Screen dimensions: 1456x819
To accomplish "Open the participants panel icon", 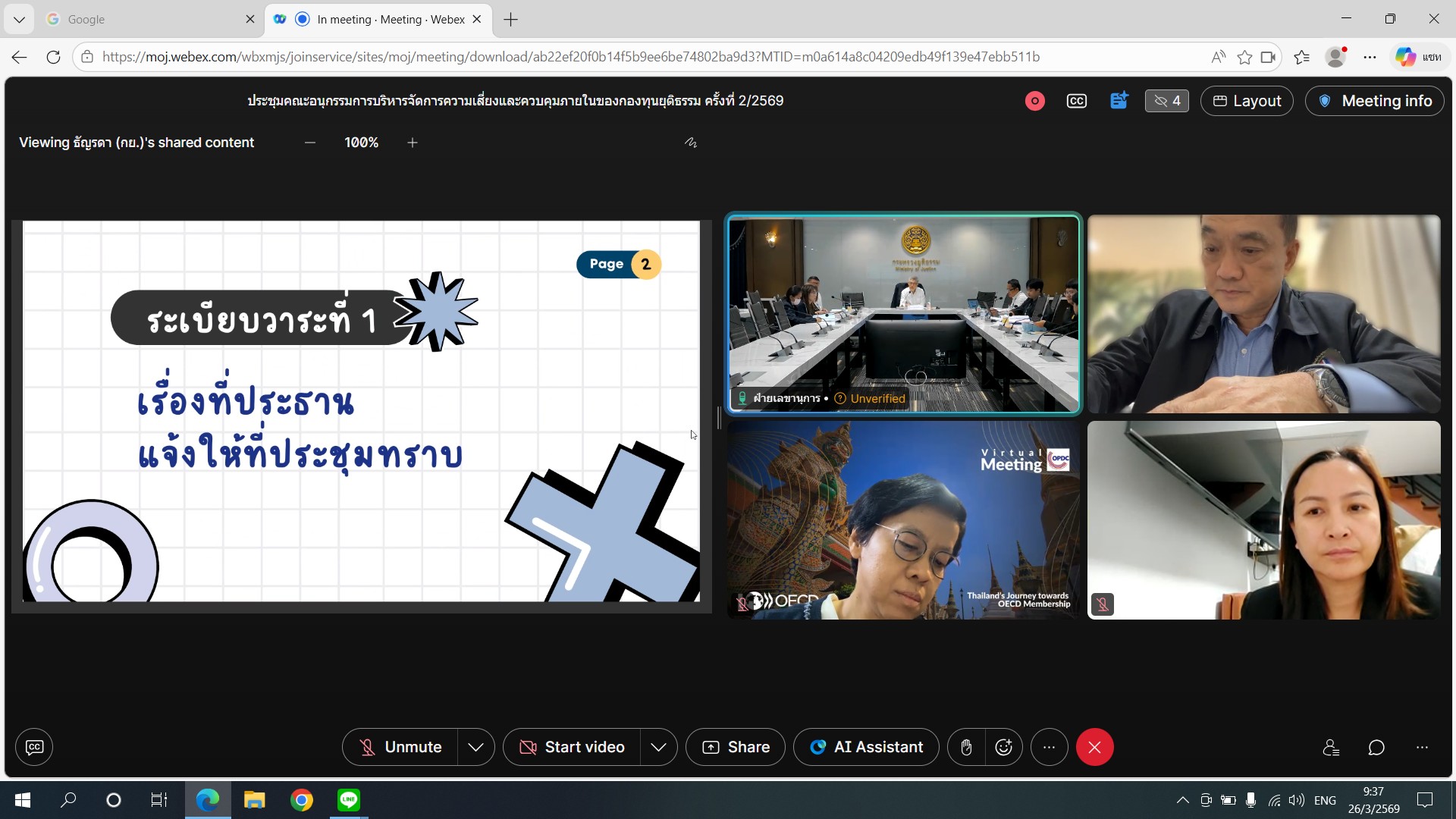I will (x=1331, y=747).
